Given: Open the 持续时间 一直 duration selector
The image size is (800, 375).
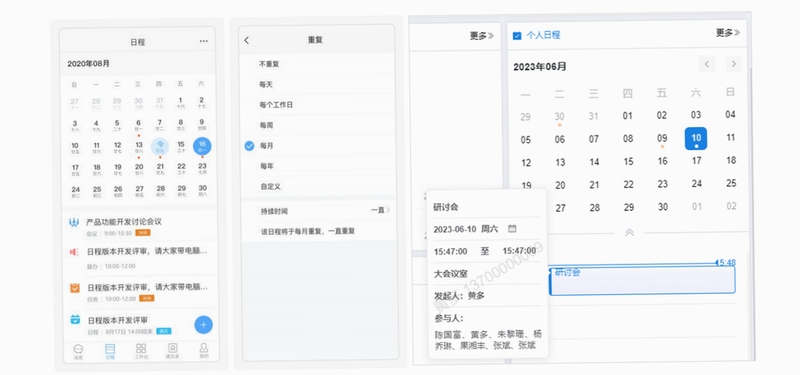Looking at the screenshot, I should pos(318,210).
